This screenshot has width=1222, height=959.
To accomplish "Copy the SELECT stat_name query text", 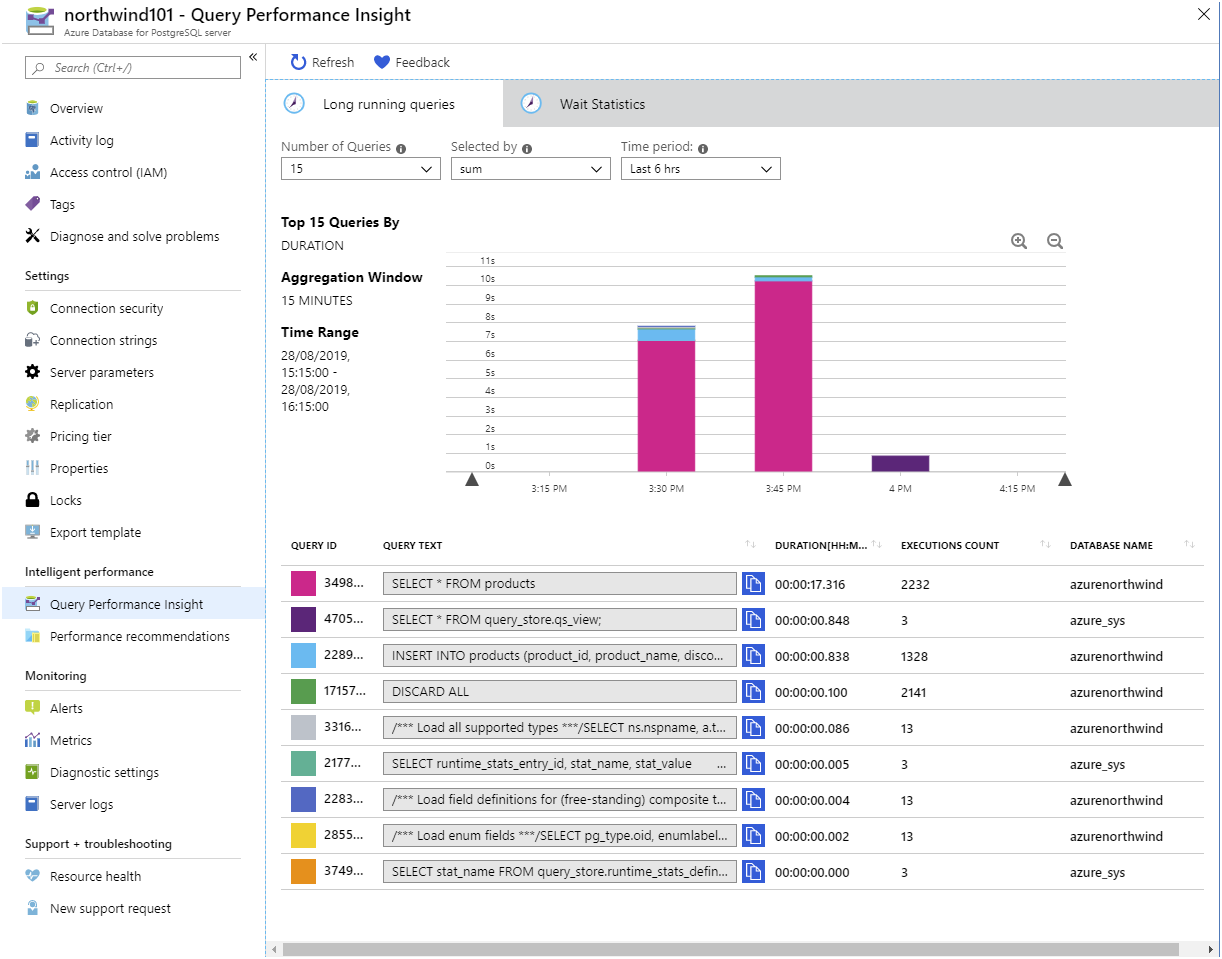I will click(x=753, y=872).
